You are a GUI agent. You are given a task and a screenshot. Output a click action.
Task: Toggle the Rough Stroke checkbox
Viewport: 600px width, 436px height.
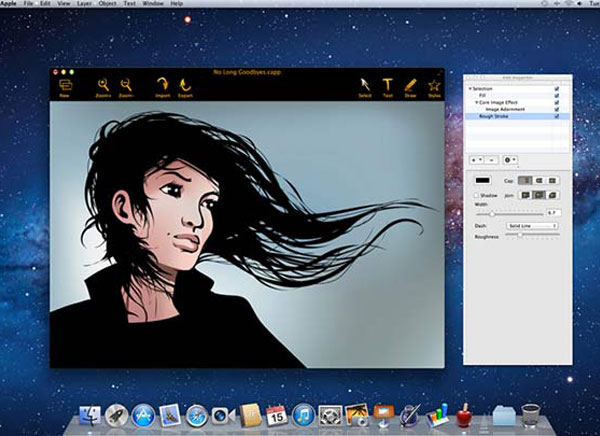[557, 116]
